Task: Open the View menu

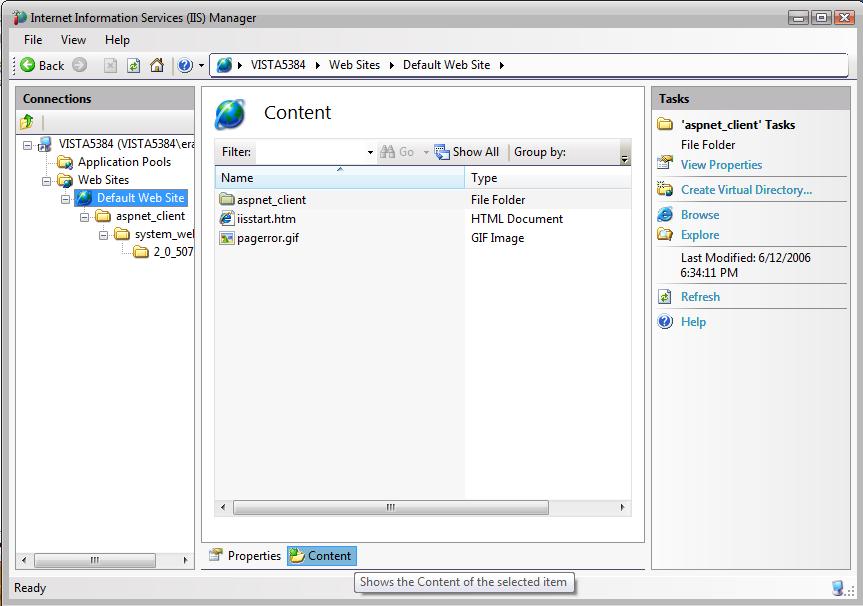Action: tap(72, 39)
